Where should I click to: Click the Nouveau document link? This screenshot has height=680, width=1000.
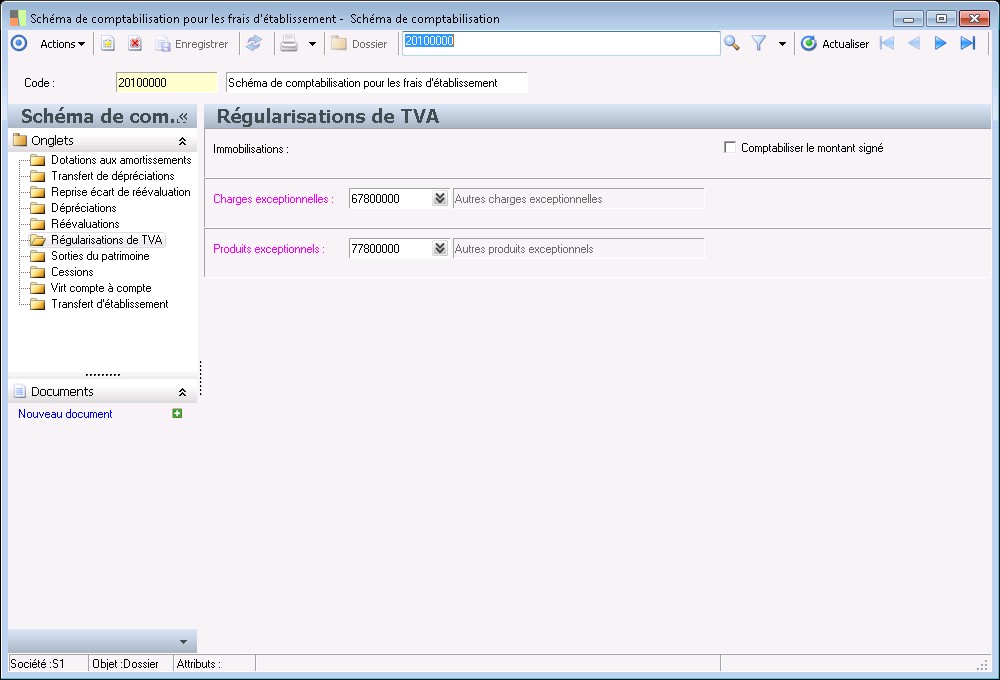[65, 414]
